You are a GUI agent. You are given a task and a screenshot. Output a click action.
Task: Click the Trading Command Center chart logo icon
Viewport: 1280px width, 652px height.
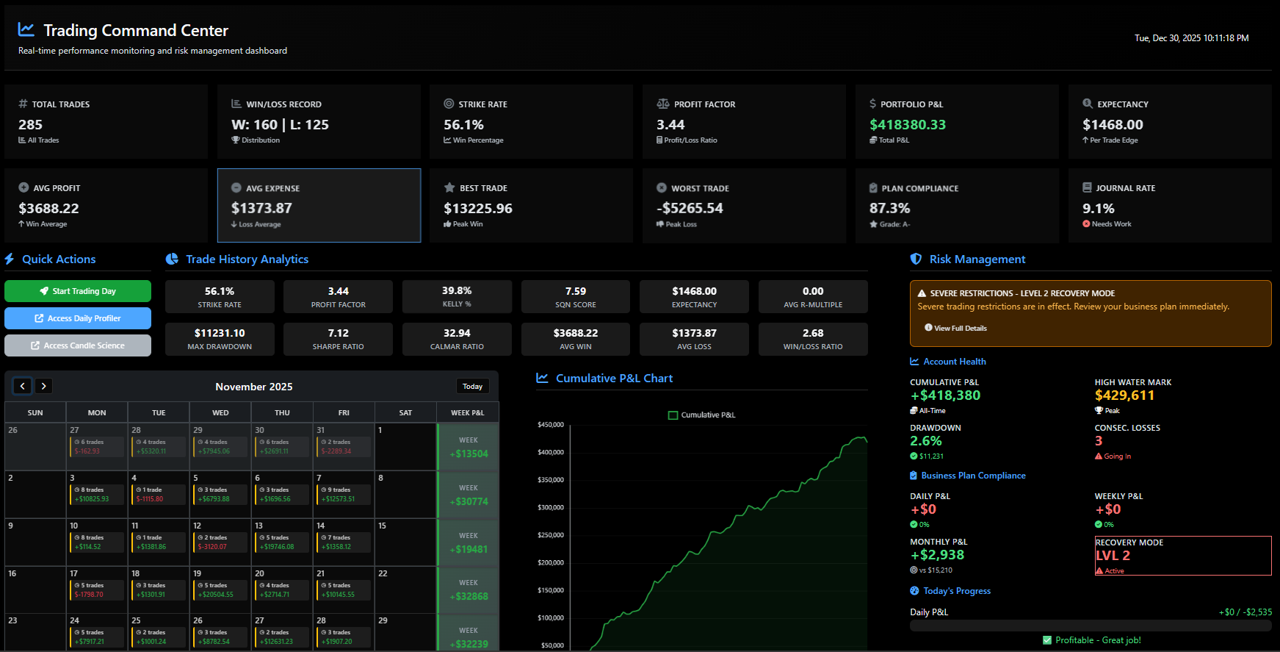click(26, 30)
